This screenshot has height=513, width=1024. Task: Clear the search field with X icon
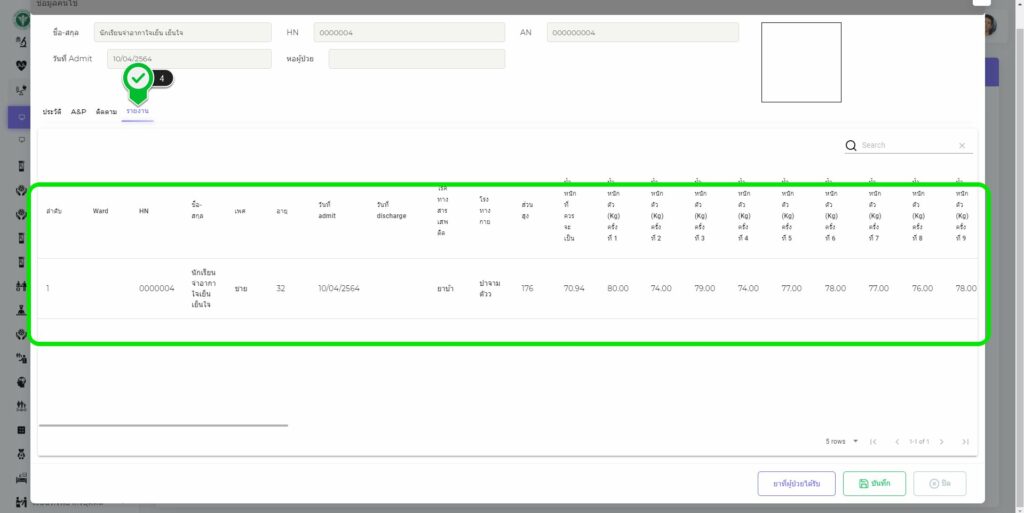pyautogui.click(x=962, y=146)
